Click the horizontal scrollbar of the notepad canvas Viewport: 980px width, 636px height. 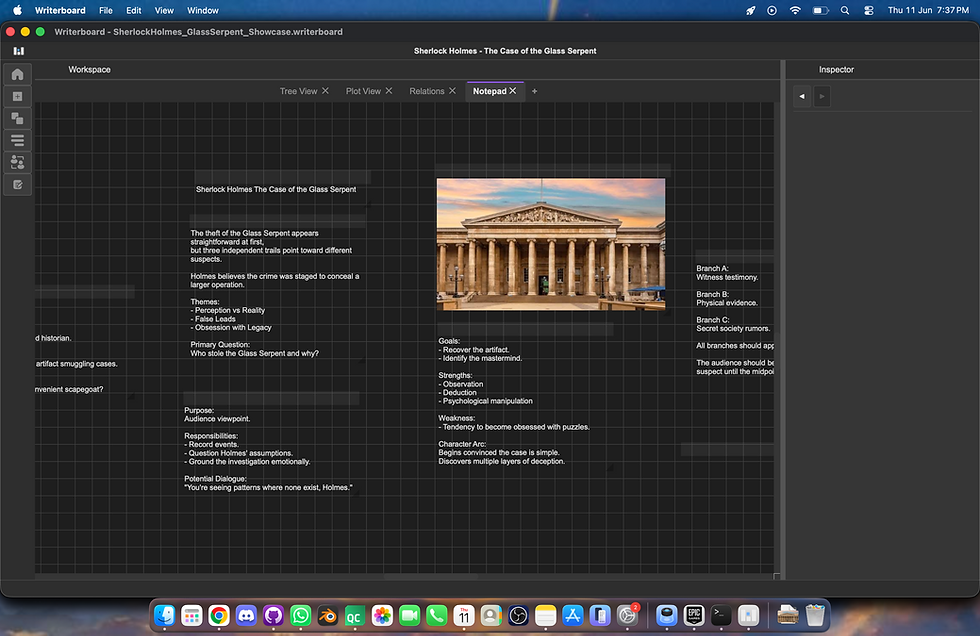(x=431, y=577)
